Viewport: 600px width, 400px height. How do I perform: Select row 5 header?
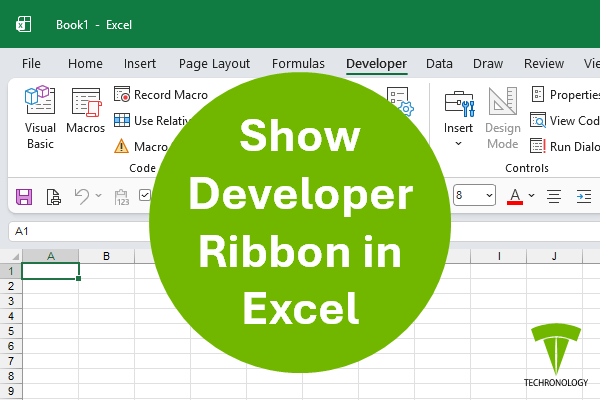11,331
